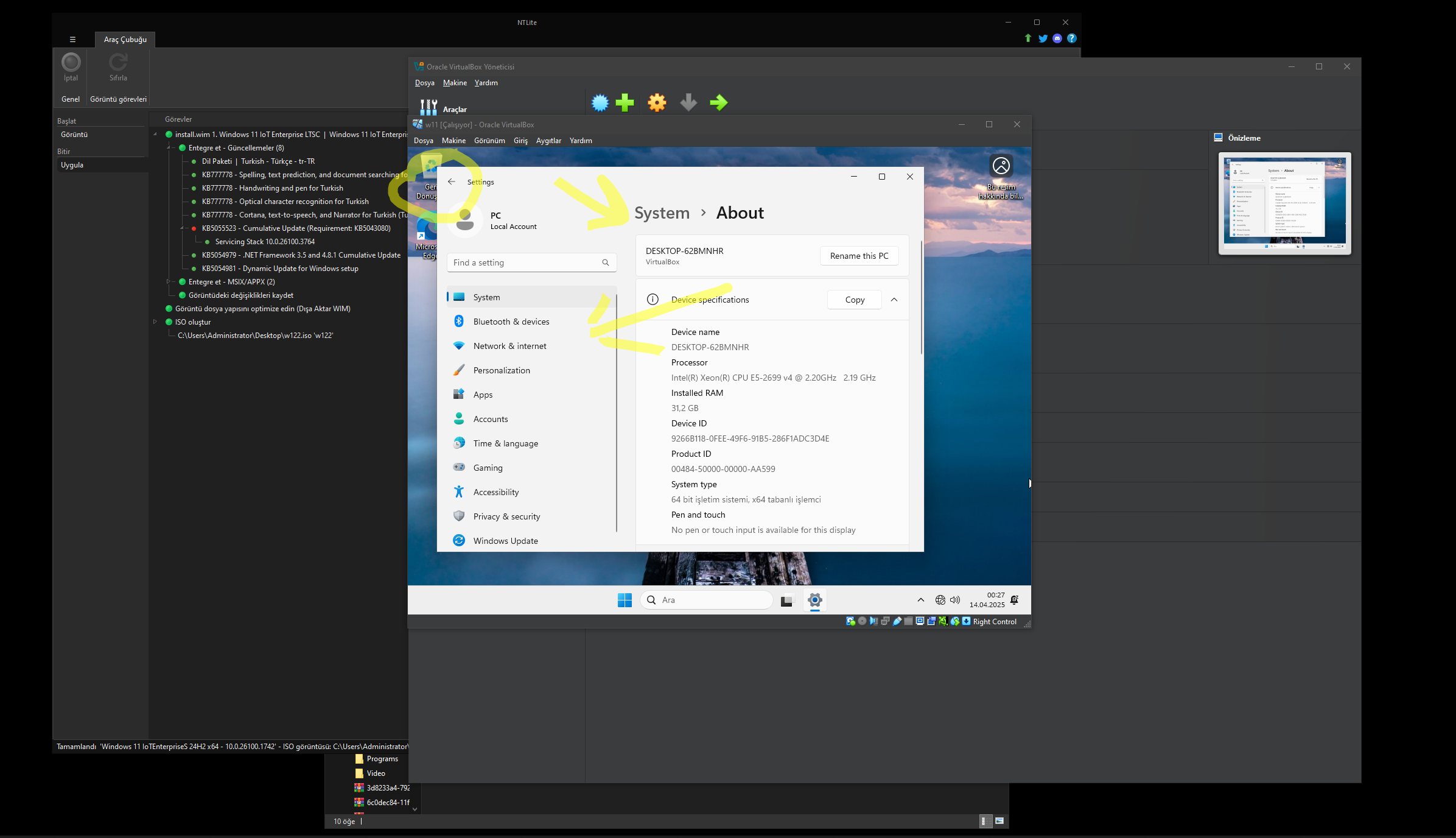The width and height of the screenshot is (1456, 838).
Task: Open Giriş menu in w11 VM window
Action: tap(520, 141)
